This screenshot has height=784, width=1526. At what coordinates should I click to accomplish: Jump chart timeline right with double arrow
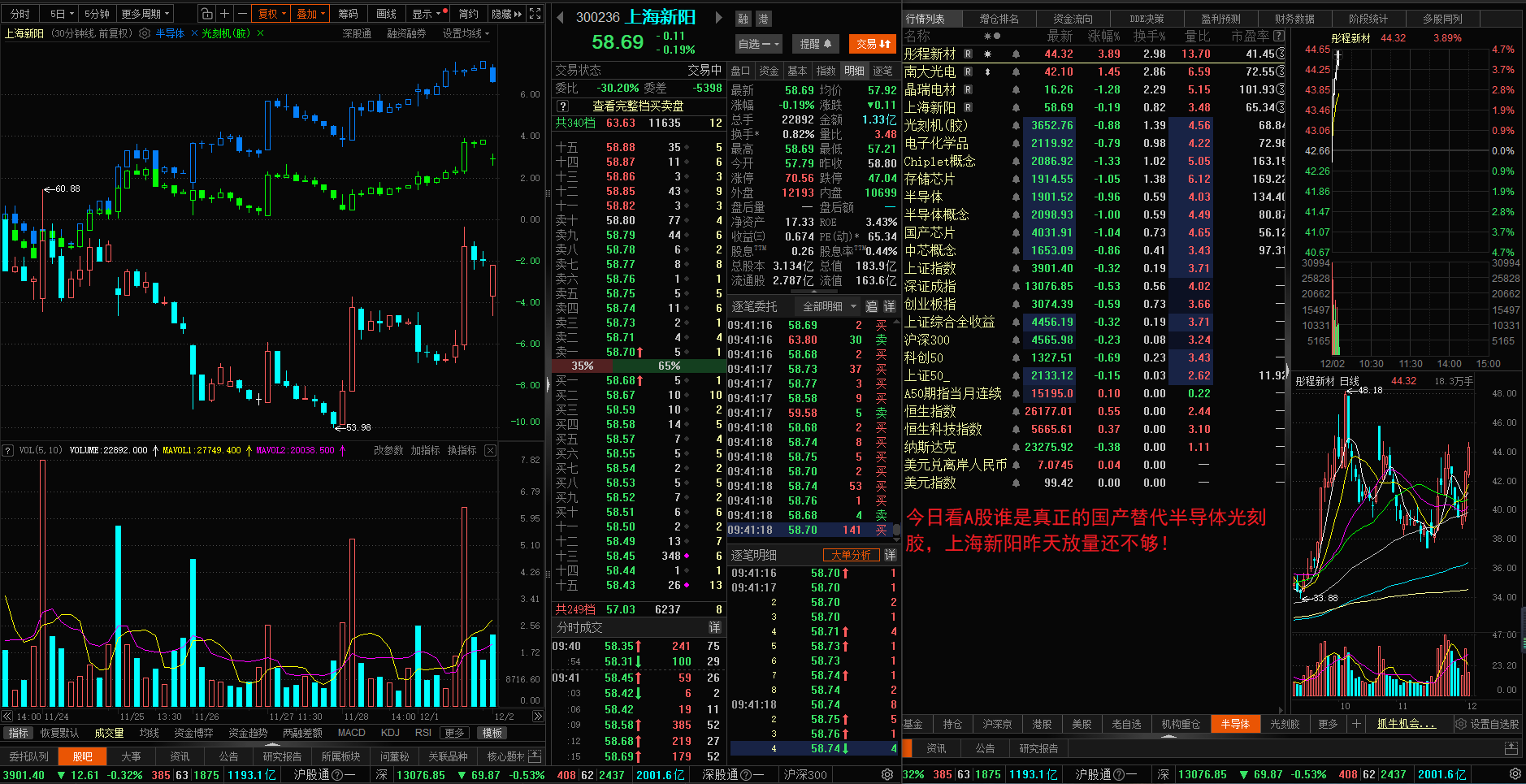538,717
